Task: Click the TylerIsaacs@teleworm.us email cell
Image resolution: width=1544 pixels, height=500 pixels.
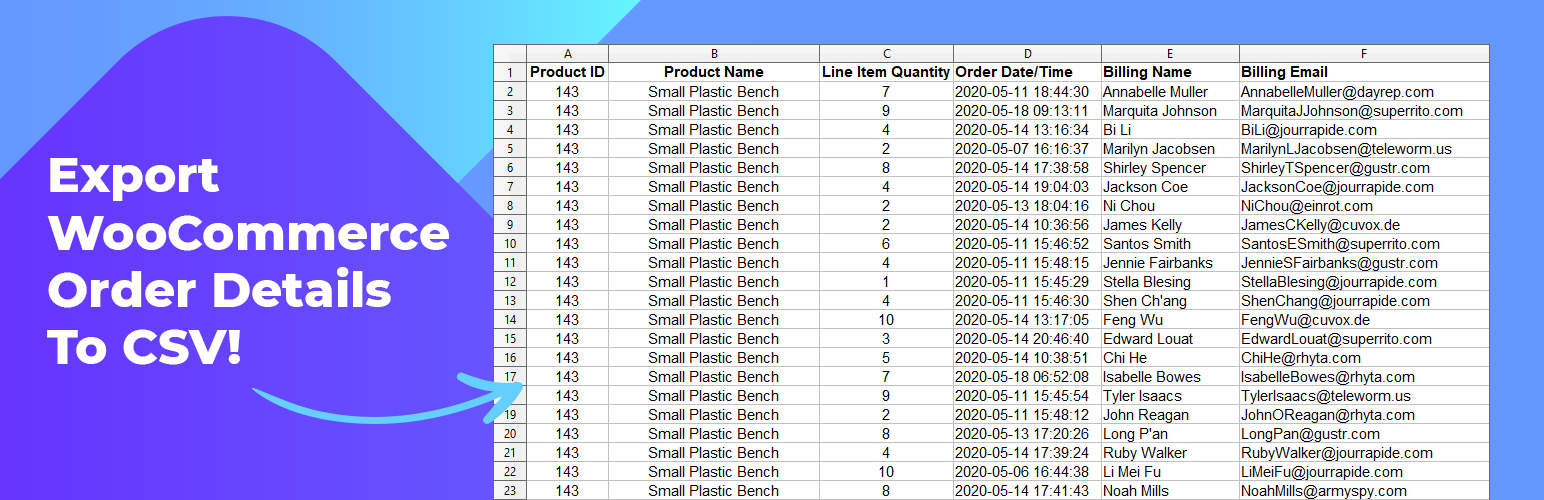Action: click(1325, 396)
